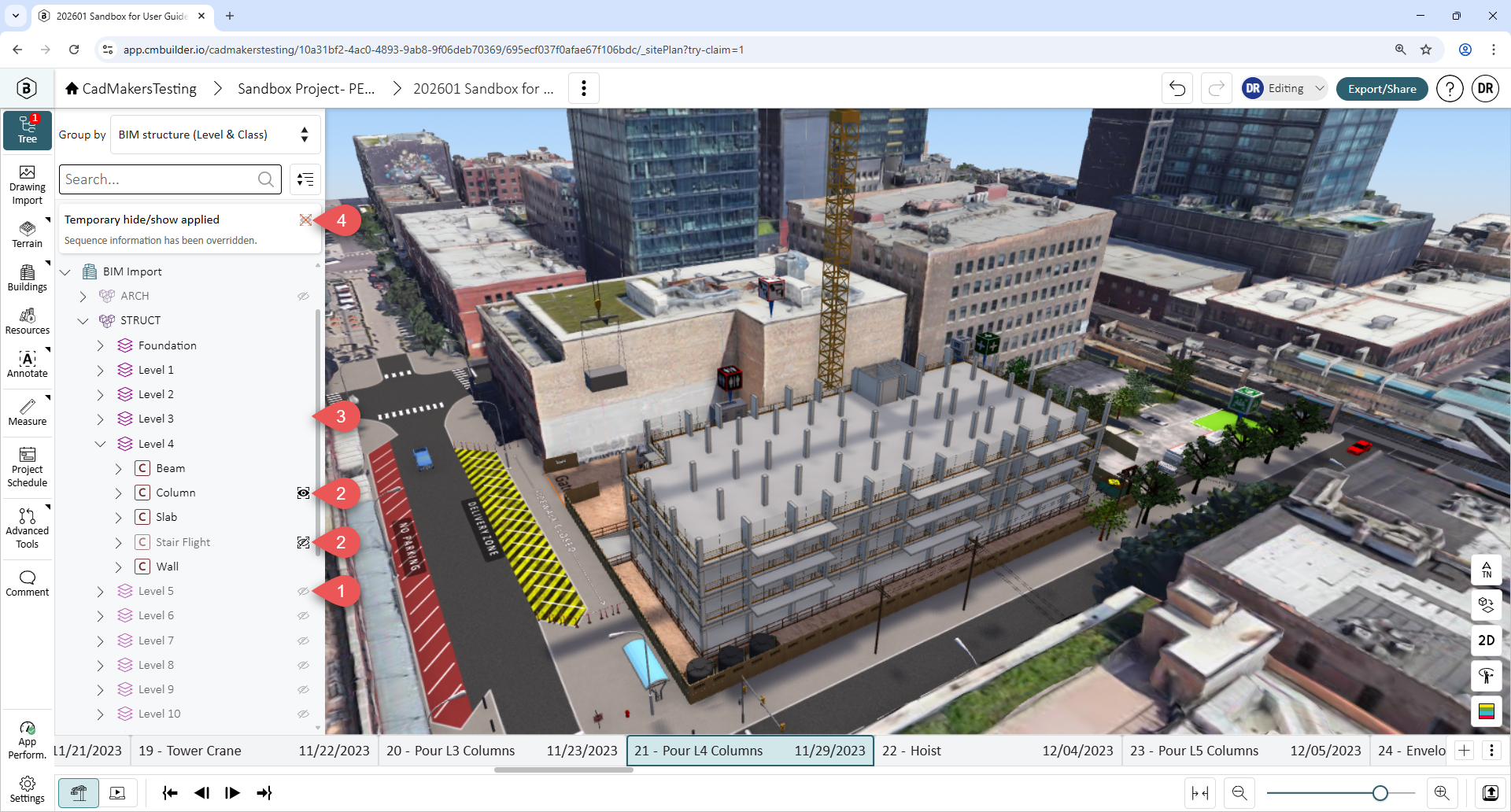Viewport: 1511px width, 812px height.
Task: Redo the last action
Action: [1216, 88]
